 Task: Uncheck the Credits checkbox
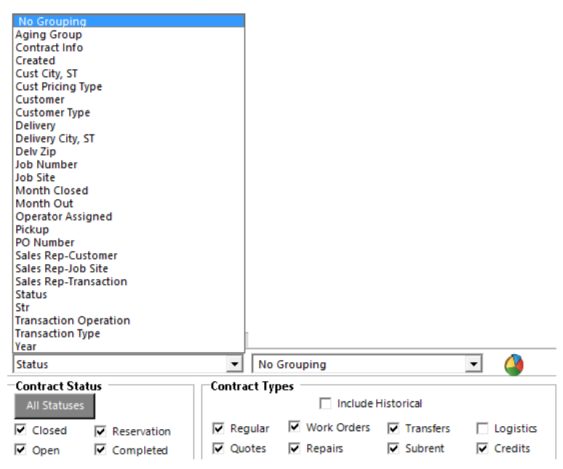pos(482,448)
